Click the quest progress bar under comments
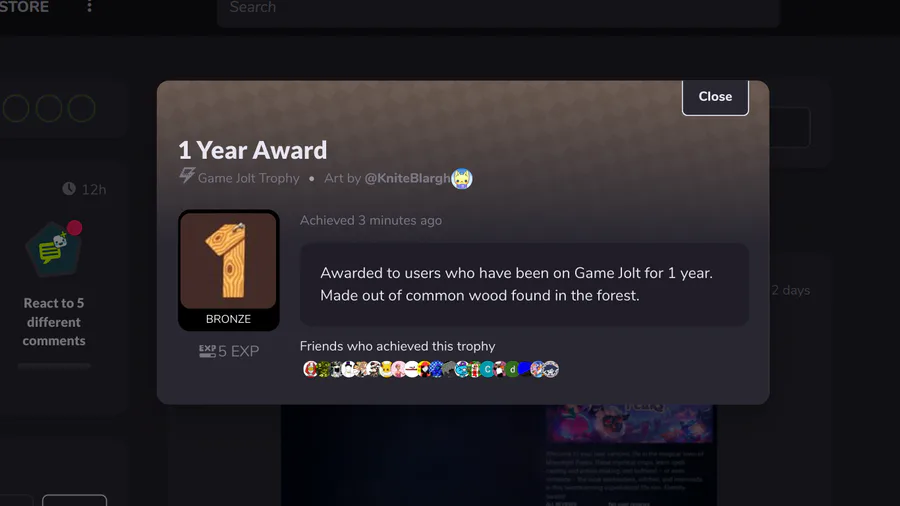The height and width of the screenshot is (506, 900). click(x=54, y=365)
